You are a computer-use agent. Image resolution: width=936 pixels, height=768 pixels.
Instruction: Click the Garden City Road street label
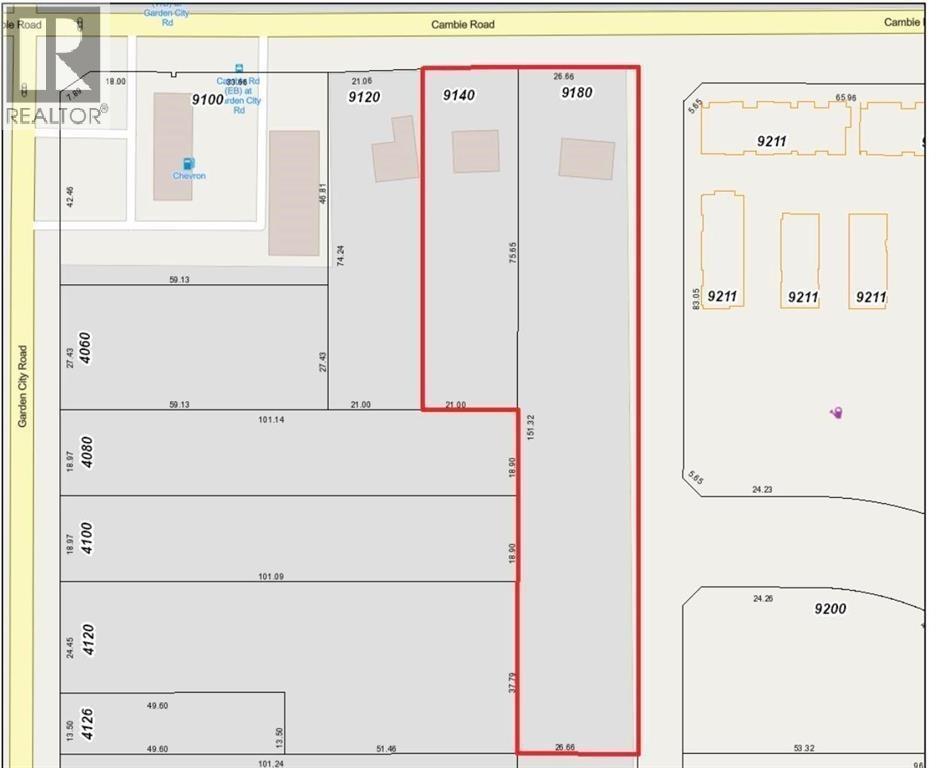tap(22, 388)
